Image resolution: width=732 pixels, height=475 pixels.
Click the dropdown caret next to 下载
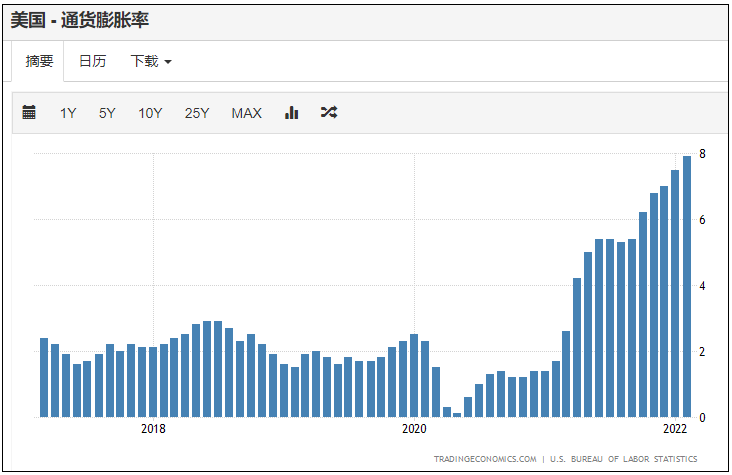click(168, 62)
